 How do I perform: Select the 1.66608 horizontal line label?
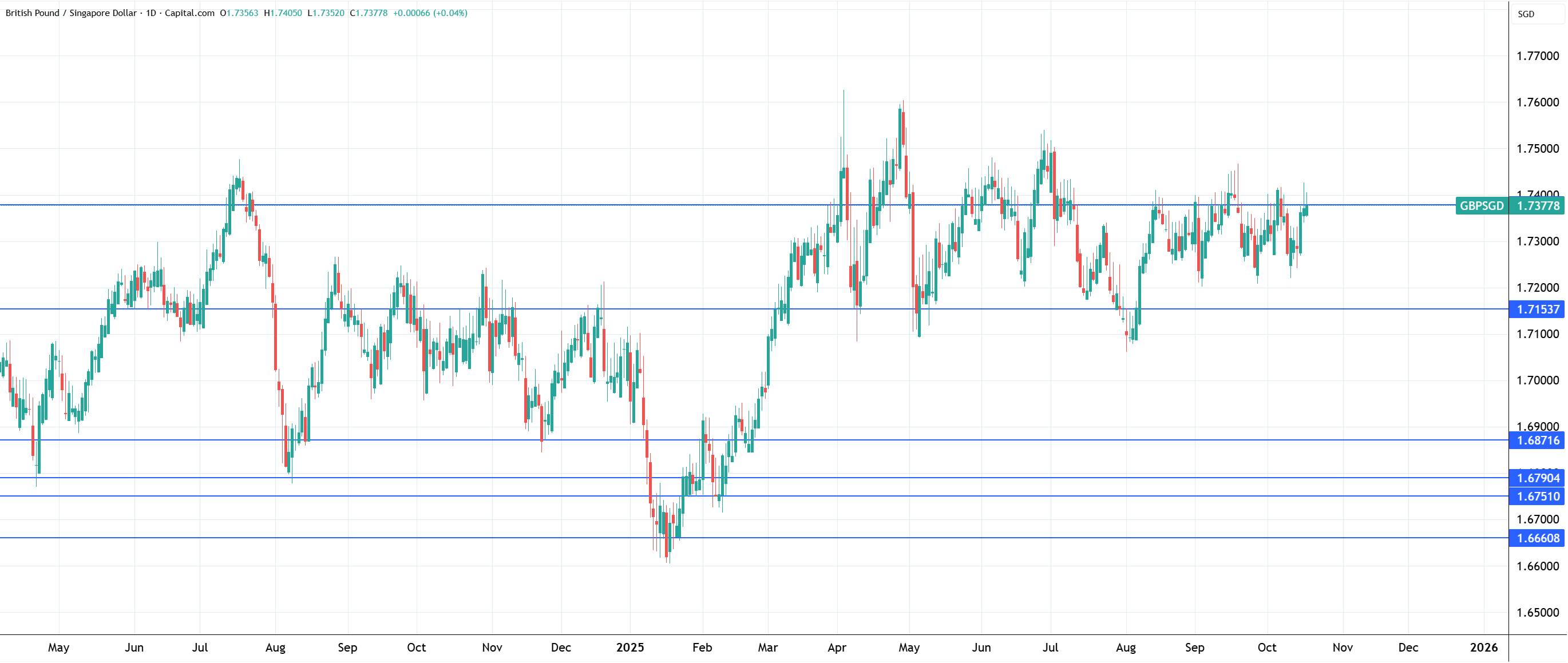tap(1538, 538)
